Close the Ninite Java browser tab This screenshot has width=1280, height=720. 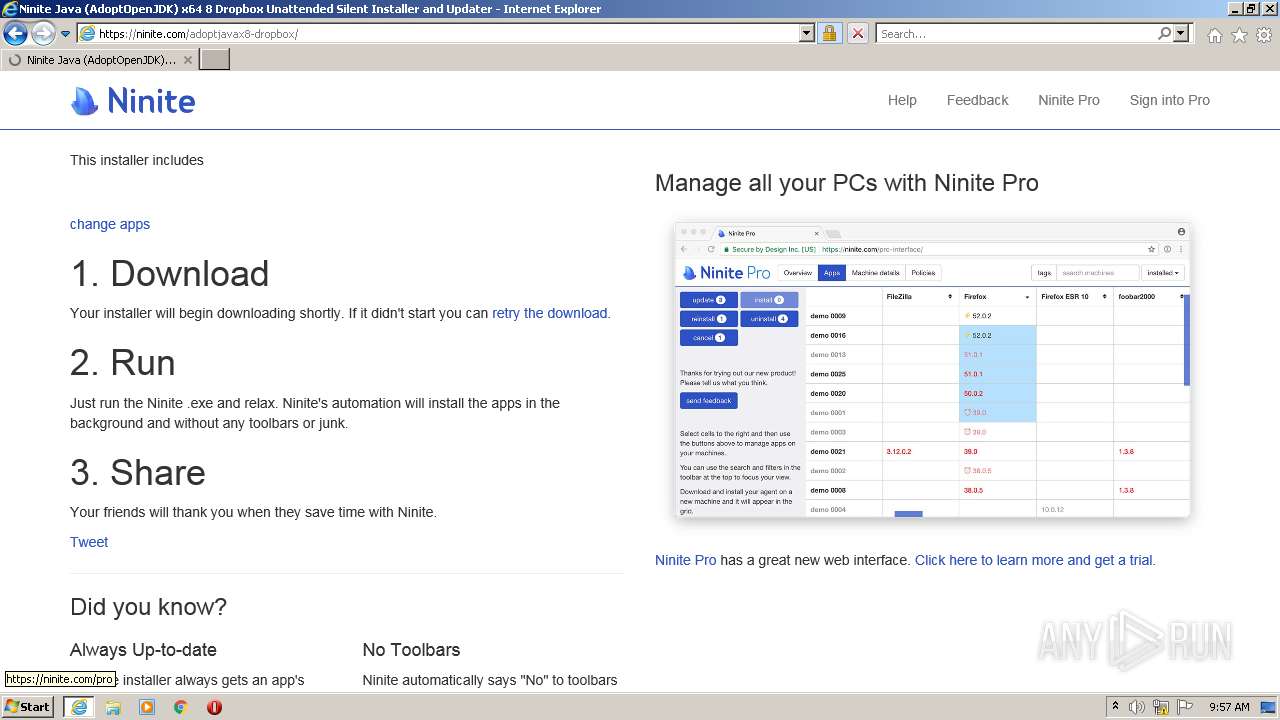pyautogui.click(x=187, y=60)
